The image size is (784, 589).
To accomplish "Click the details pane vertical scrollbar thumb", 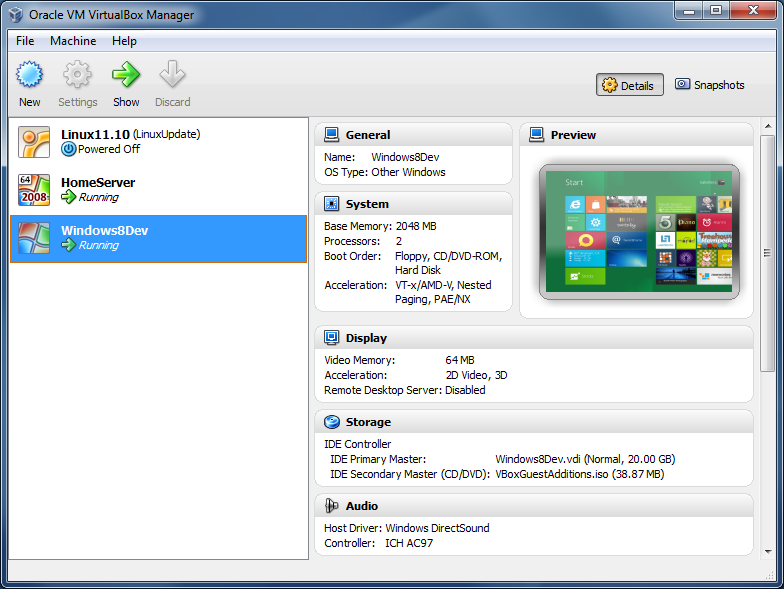I will 768,254.
